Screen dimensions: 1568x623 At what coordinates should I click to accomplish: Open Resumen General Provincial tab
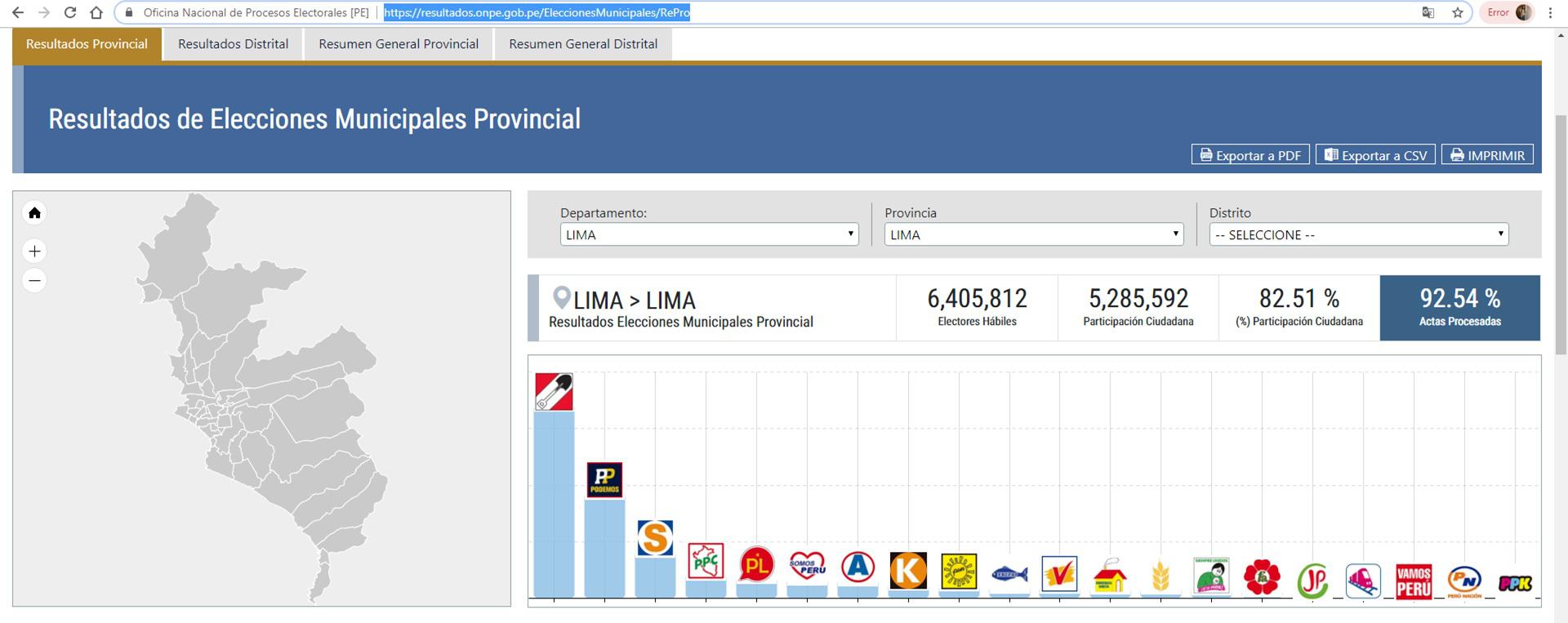(x=399, y=44)
